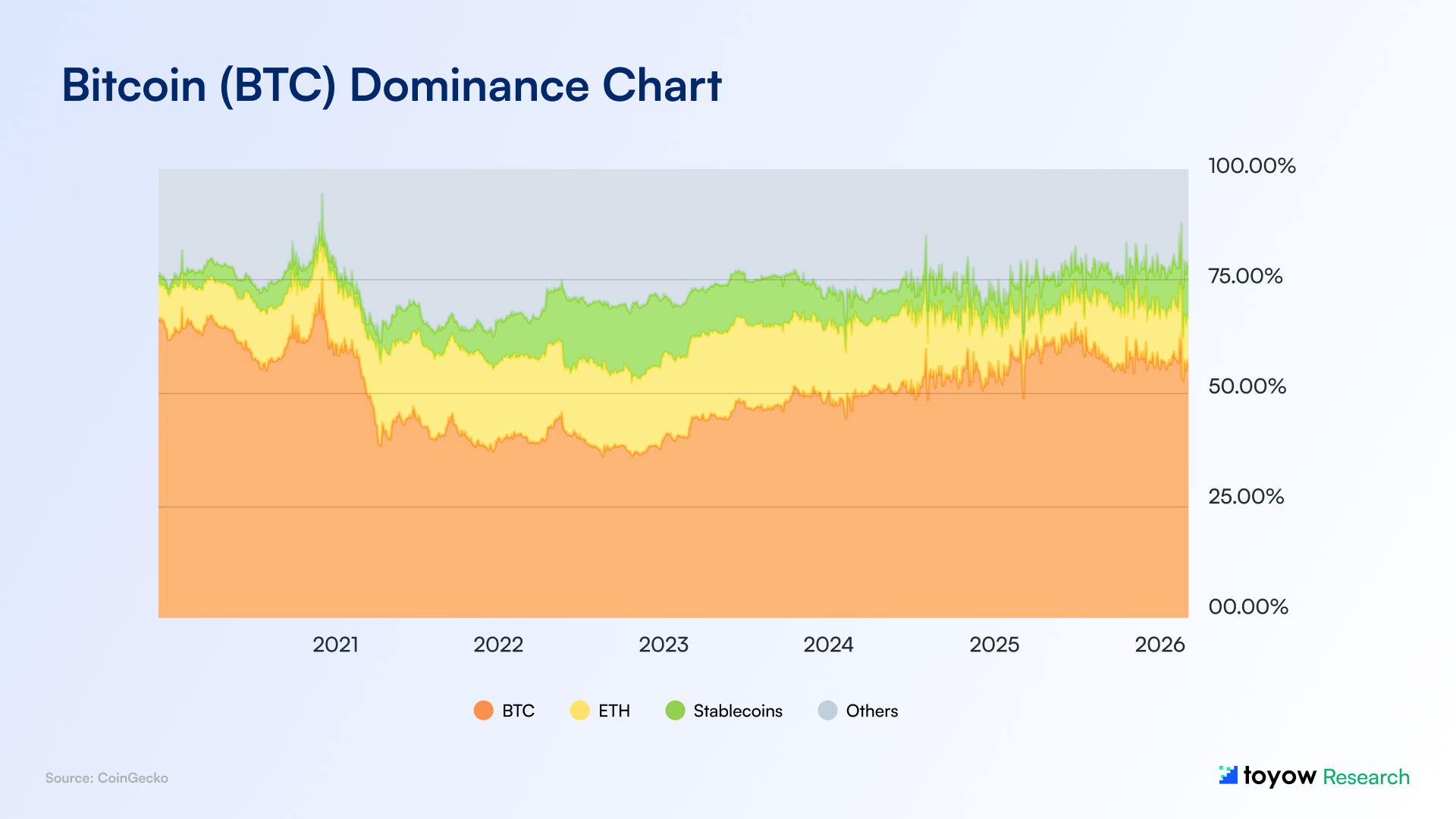Viewport: 1456px width, 819px height.
Task: Click the 2026 x-axis label
Action: pos(1159,645)
